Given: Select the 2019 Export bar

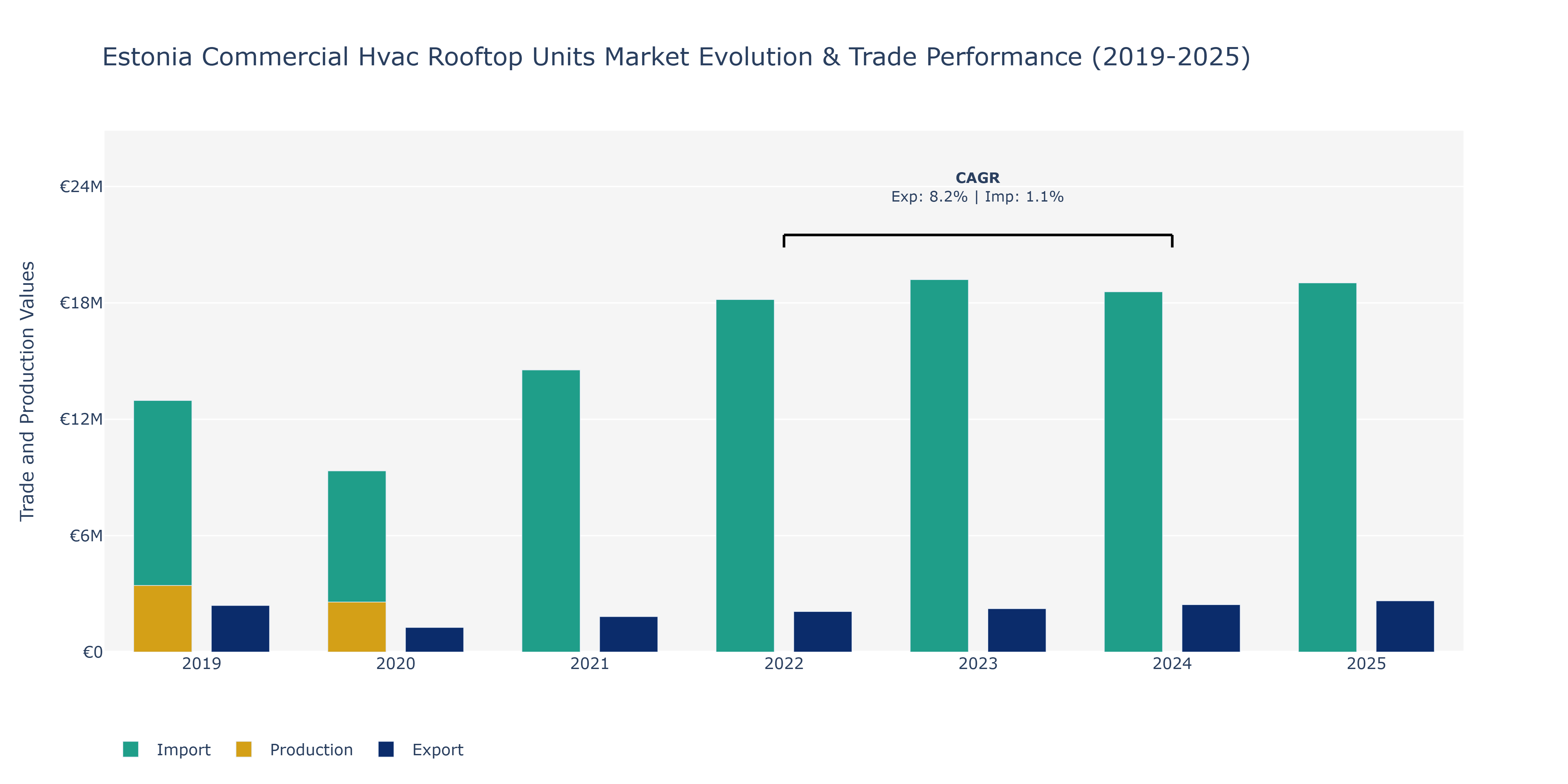Looking at the screenshot, I should coord(240,629).
